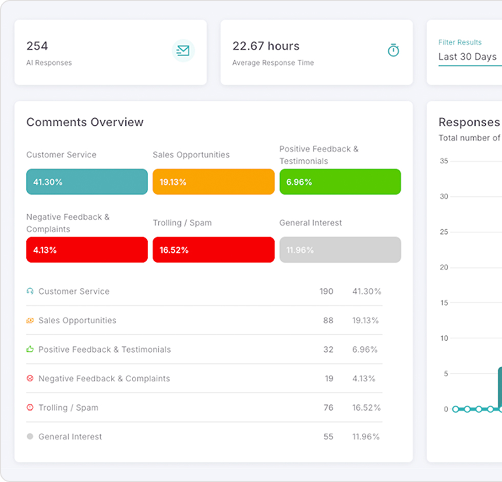The height and width of the screenshot is (482, 502).
Task: Select the red 4.13% Negative Feedback bar
Action: click(x=87, y=250)
